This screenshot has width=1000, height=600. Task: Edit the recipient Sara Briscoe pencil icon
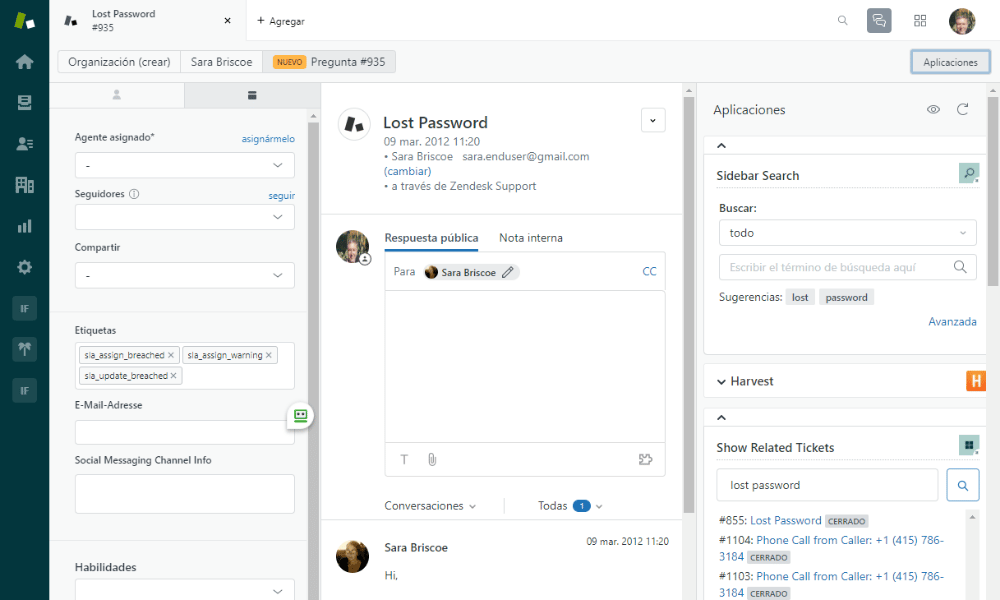point(508,272)
